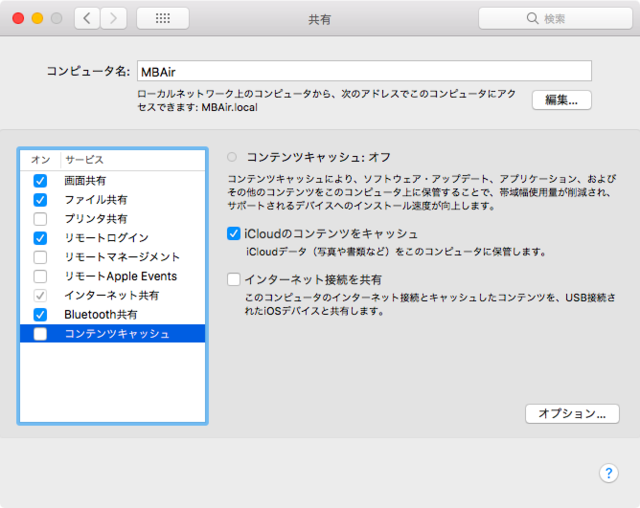
Task: Select the ファイル共有 service row
Action: pyautogui.click(x=113, y=200)
